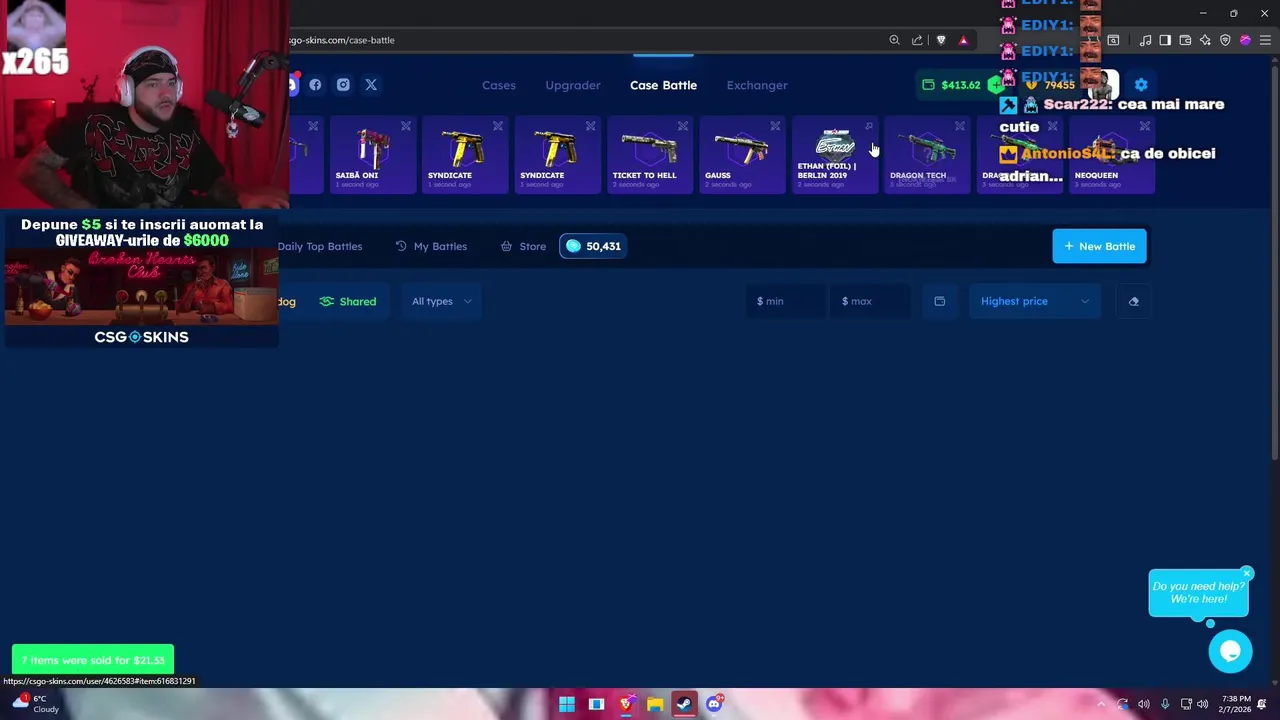Open the Instagram social icon
The height and width of the screenshot is (720, 1280).
[x=343, y=85]
